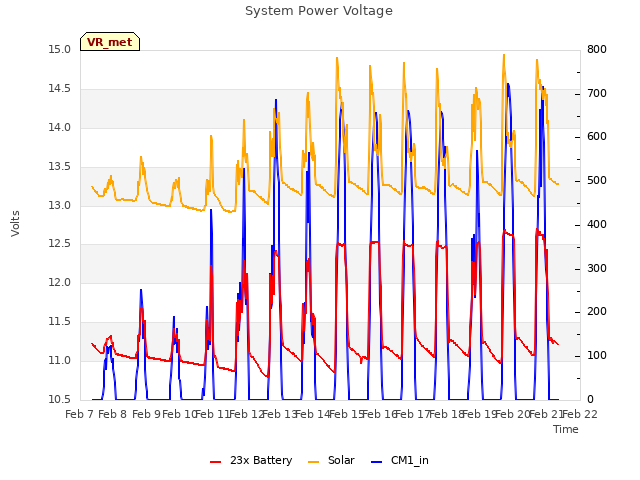Screen dimensions: 640x480
Task: Select the 23x Battery legend entry
Action: tap(251, 460)
